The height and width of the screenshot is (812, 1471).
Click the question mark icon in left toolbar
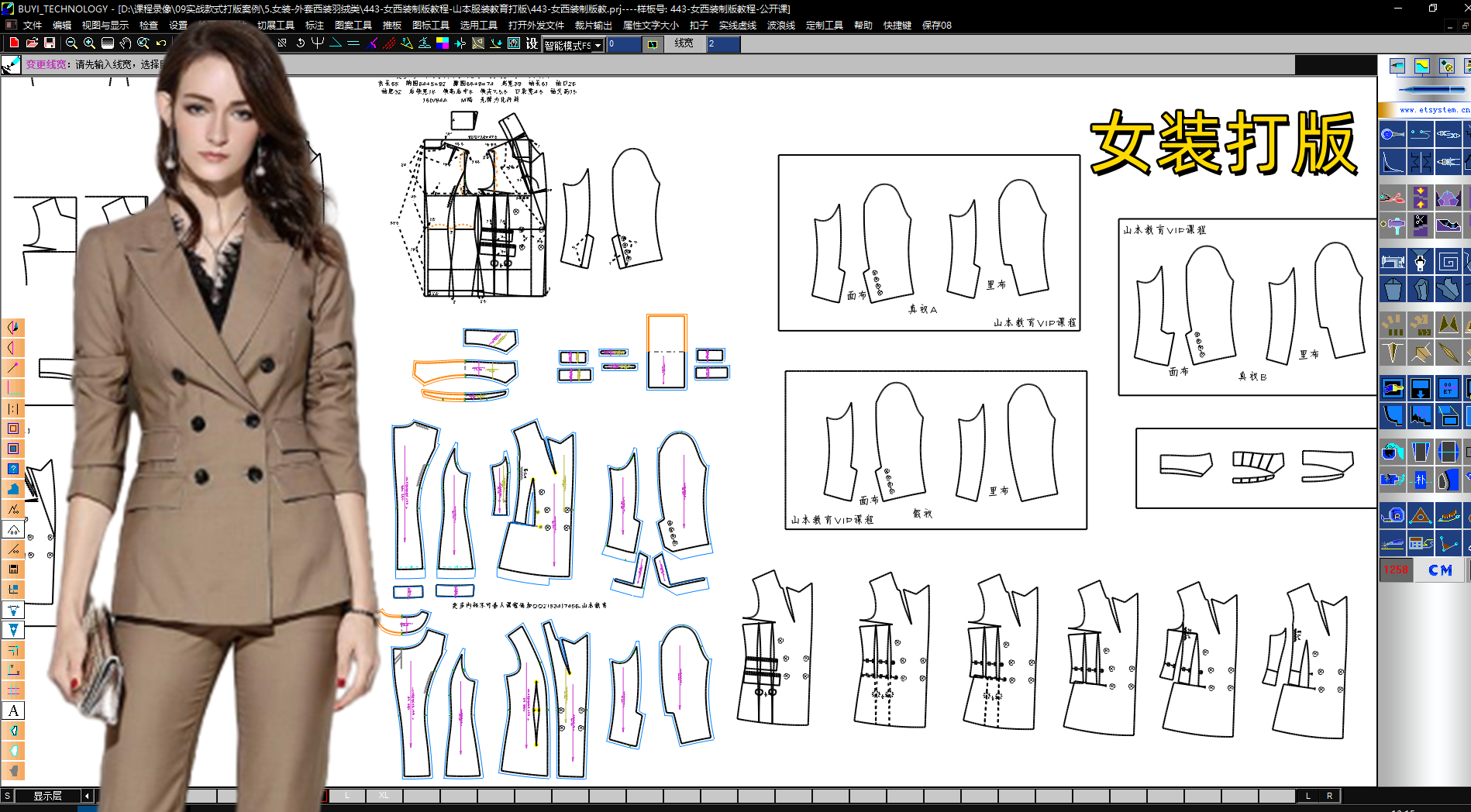pyautogui.click(x=13, y=469)
